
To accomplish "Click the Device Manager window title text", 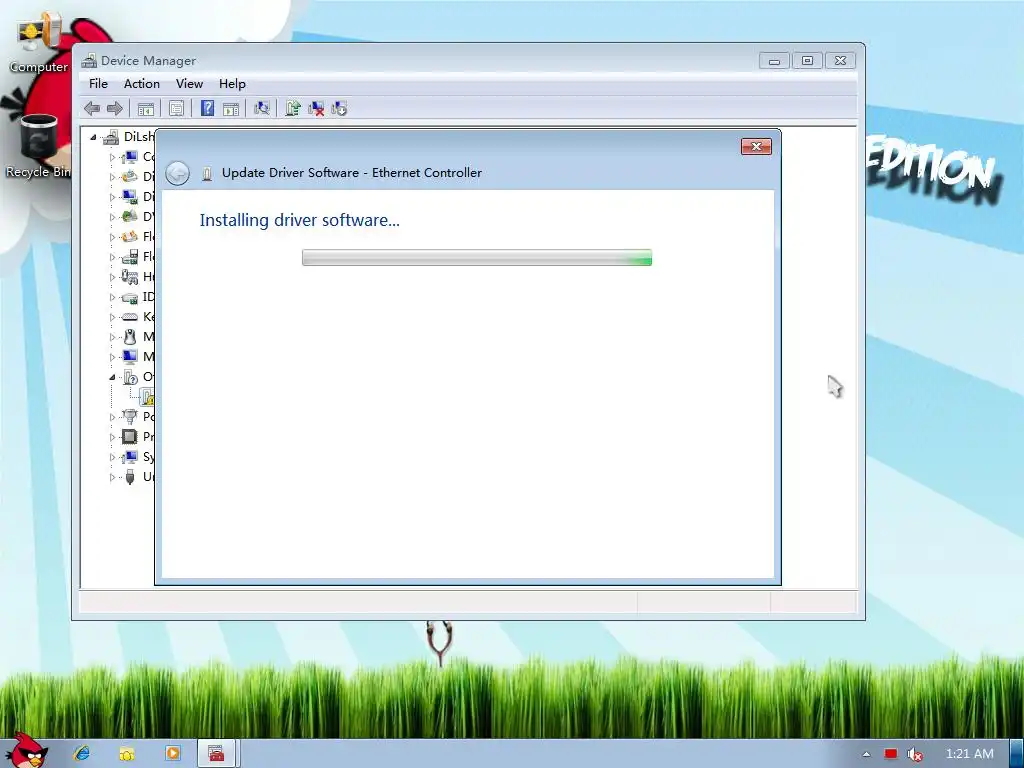I will (x=148, y=61).
